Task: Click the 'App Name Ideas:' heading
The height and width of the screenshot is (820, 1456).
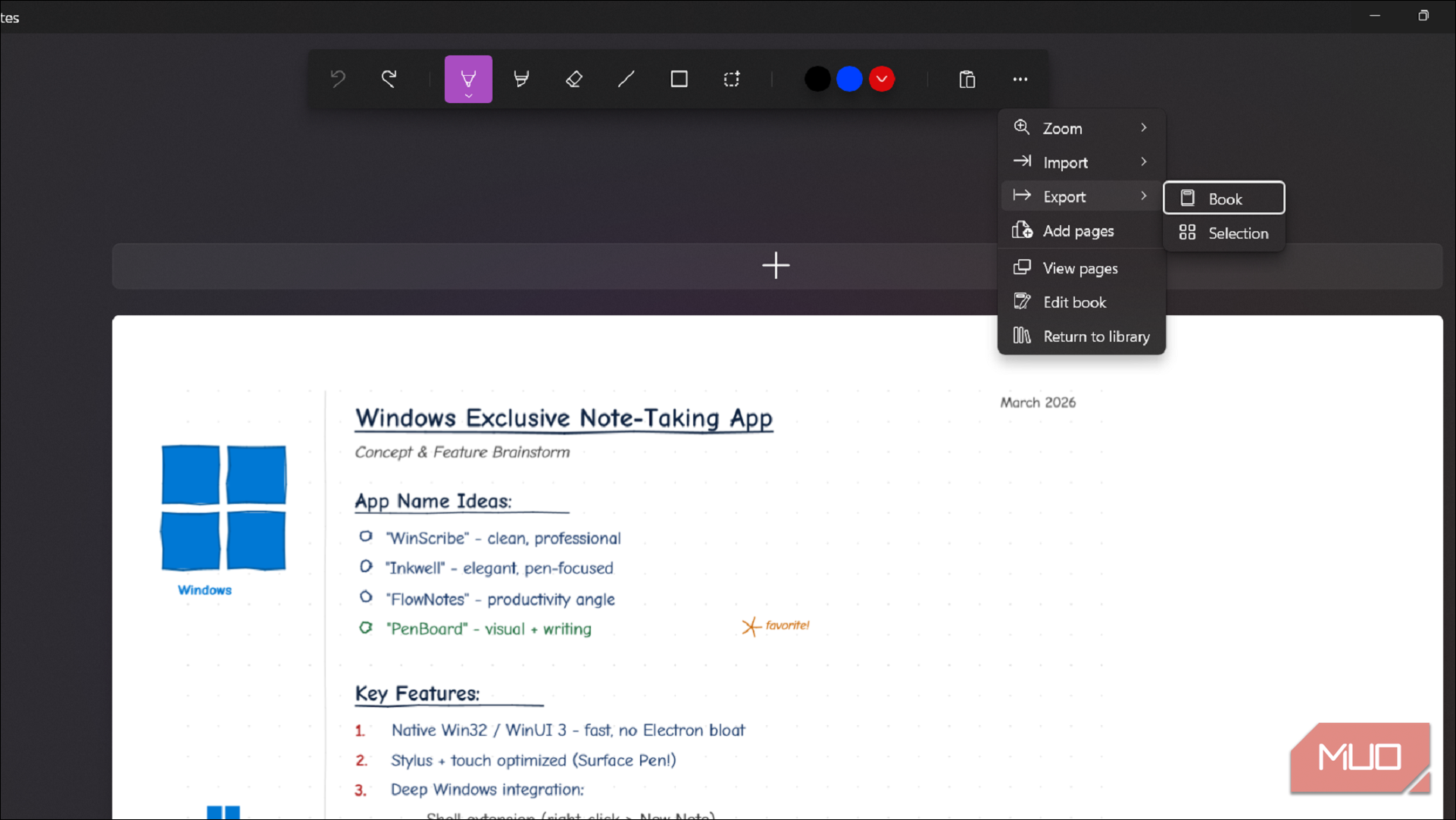Action: (433, 501)
